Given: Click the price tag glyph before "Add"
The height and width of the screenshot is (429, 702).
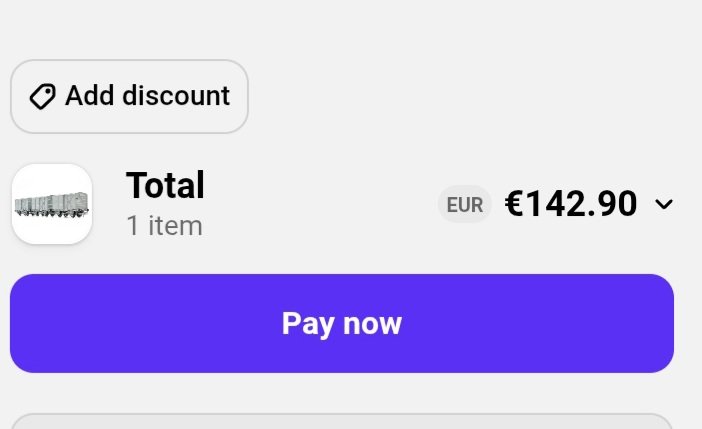Looking at the screenshot, I should pos(43,96).
